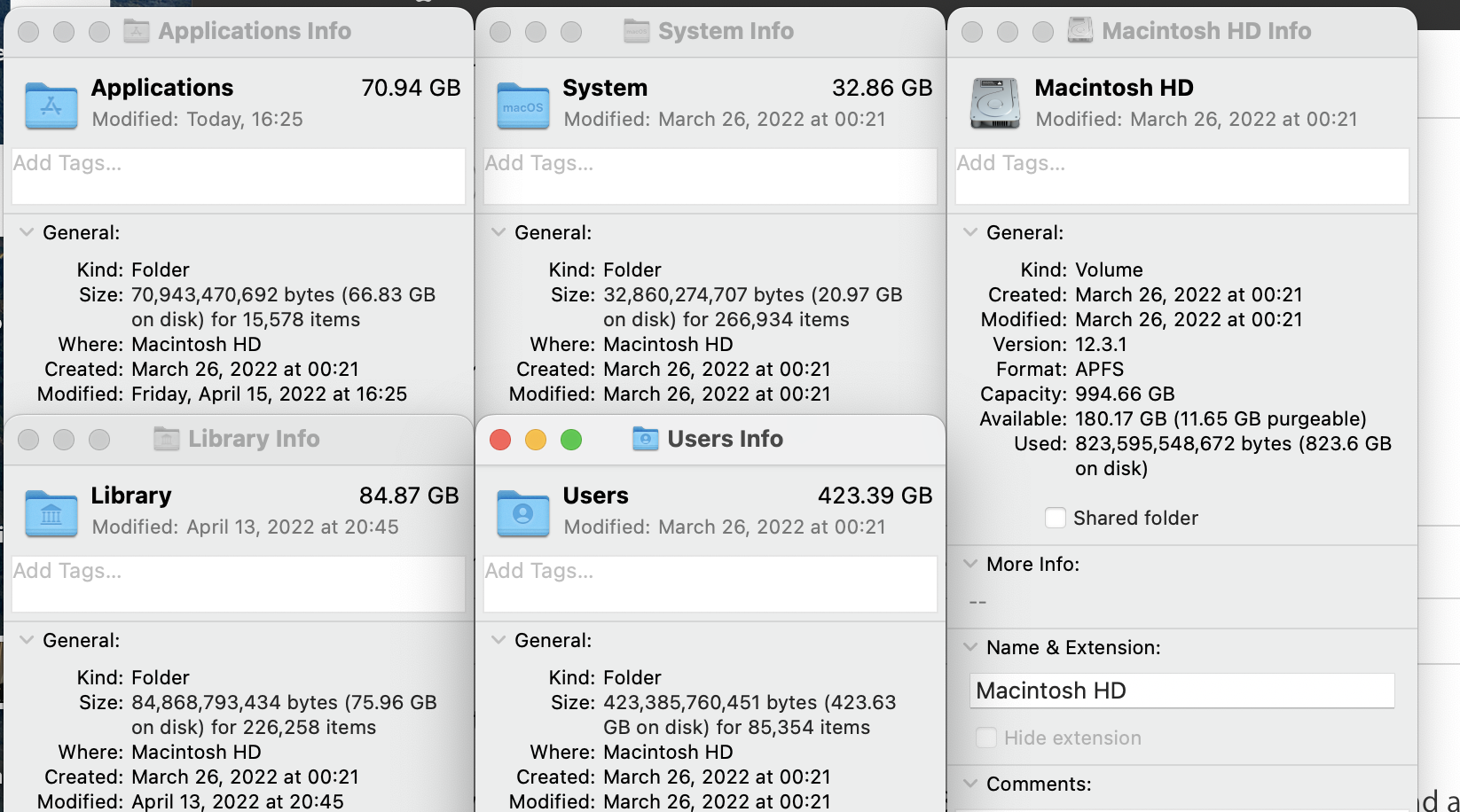Click the Library folder icon in Library Info
This screenshot has height=812, width=1460.
pos(51,512)
